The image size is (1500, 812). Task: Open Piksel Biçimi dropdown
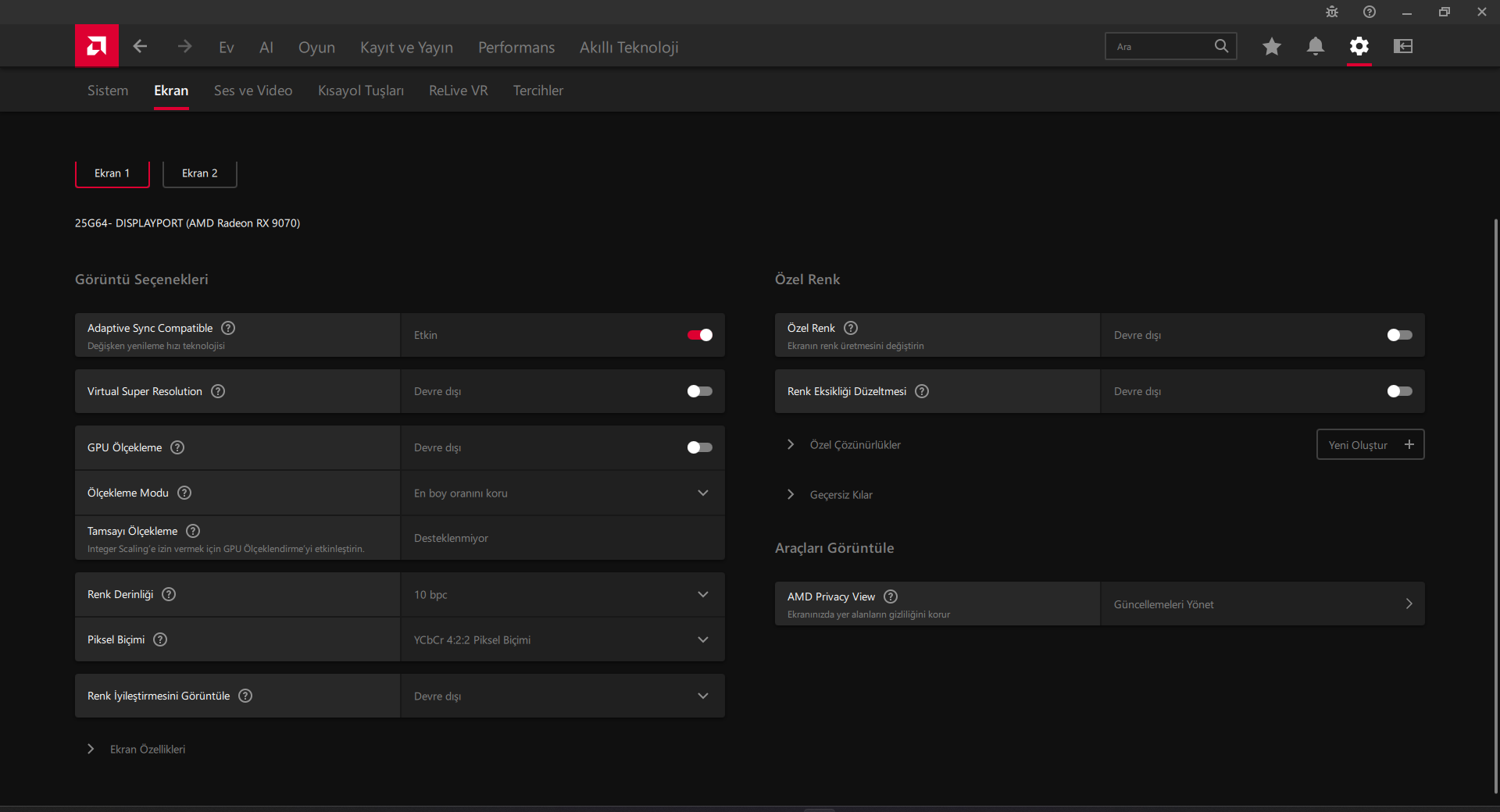pos(562,639)
